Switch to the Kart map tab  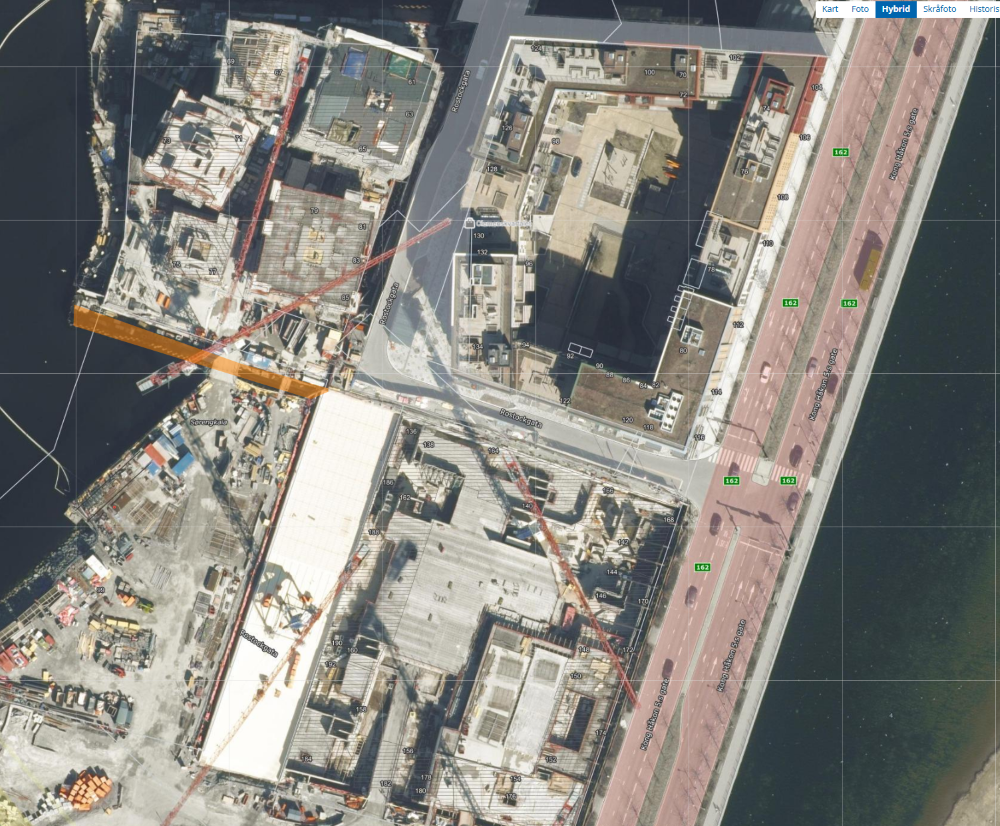point(830,9)
